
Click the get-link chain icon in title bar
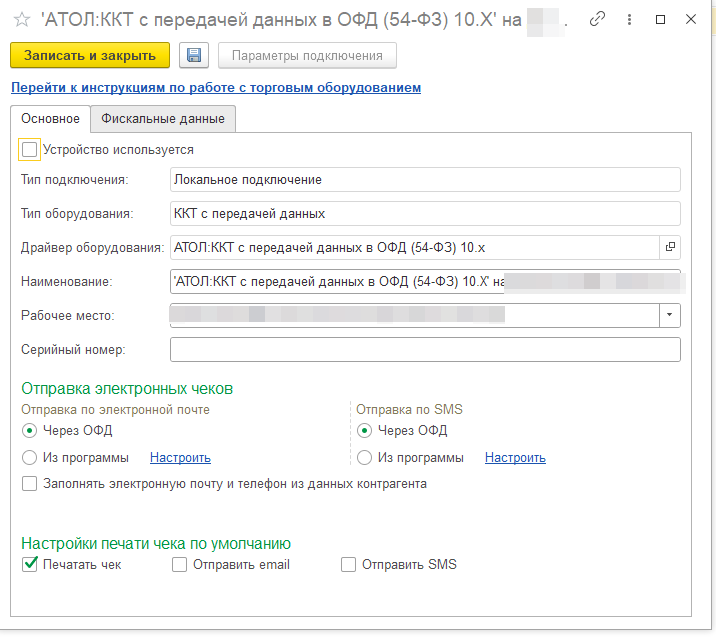coord(598,20)
